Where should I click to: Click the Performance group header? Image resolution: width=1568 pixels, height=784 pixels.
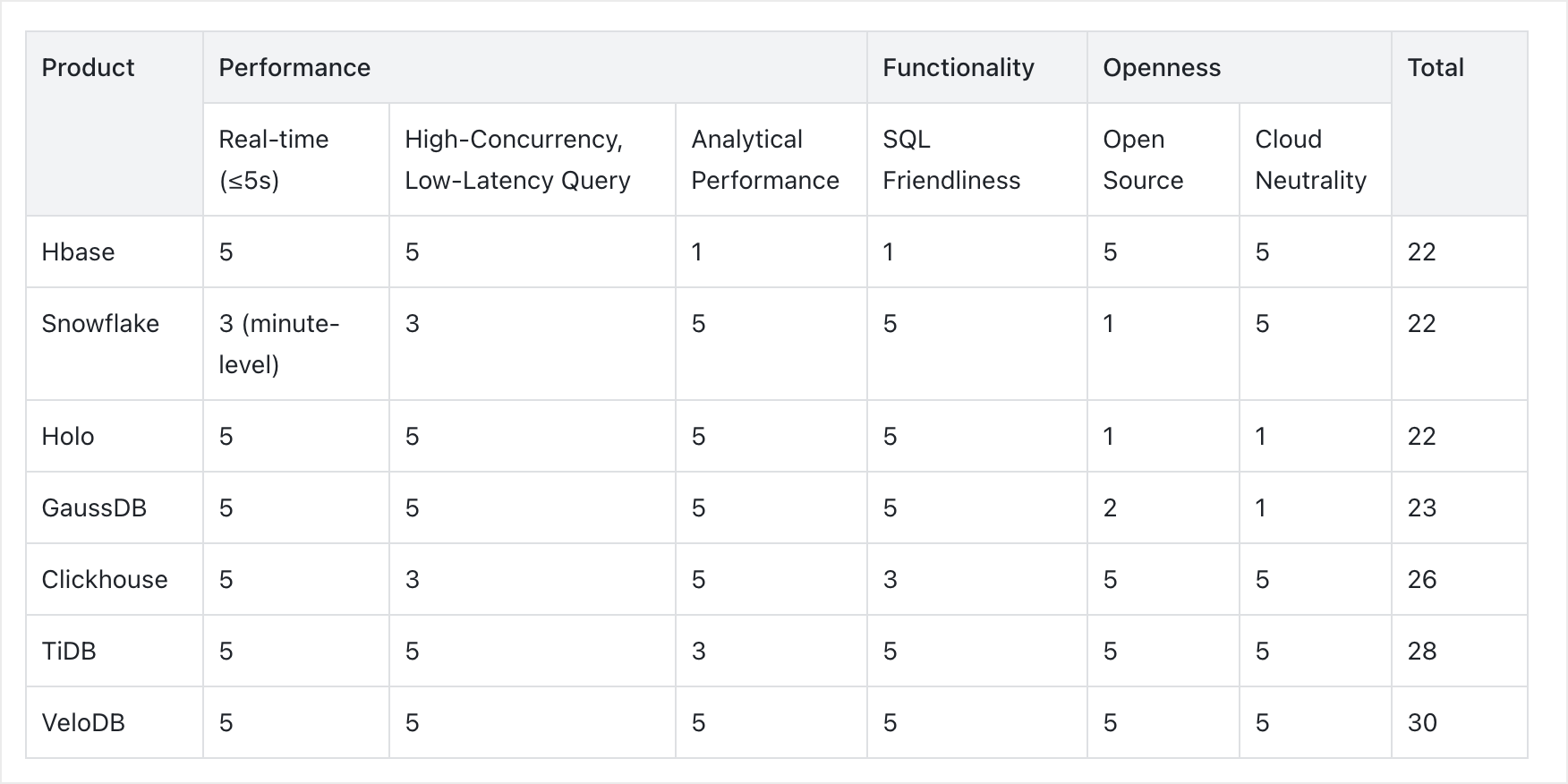click(x=294, y=68)
